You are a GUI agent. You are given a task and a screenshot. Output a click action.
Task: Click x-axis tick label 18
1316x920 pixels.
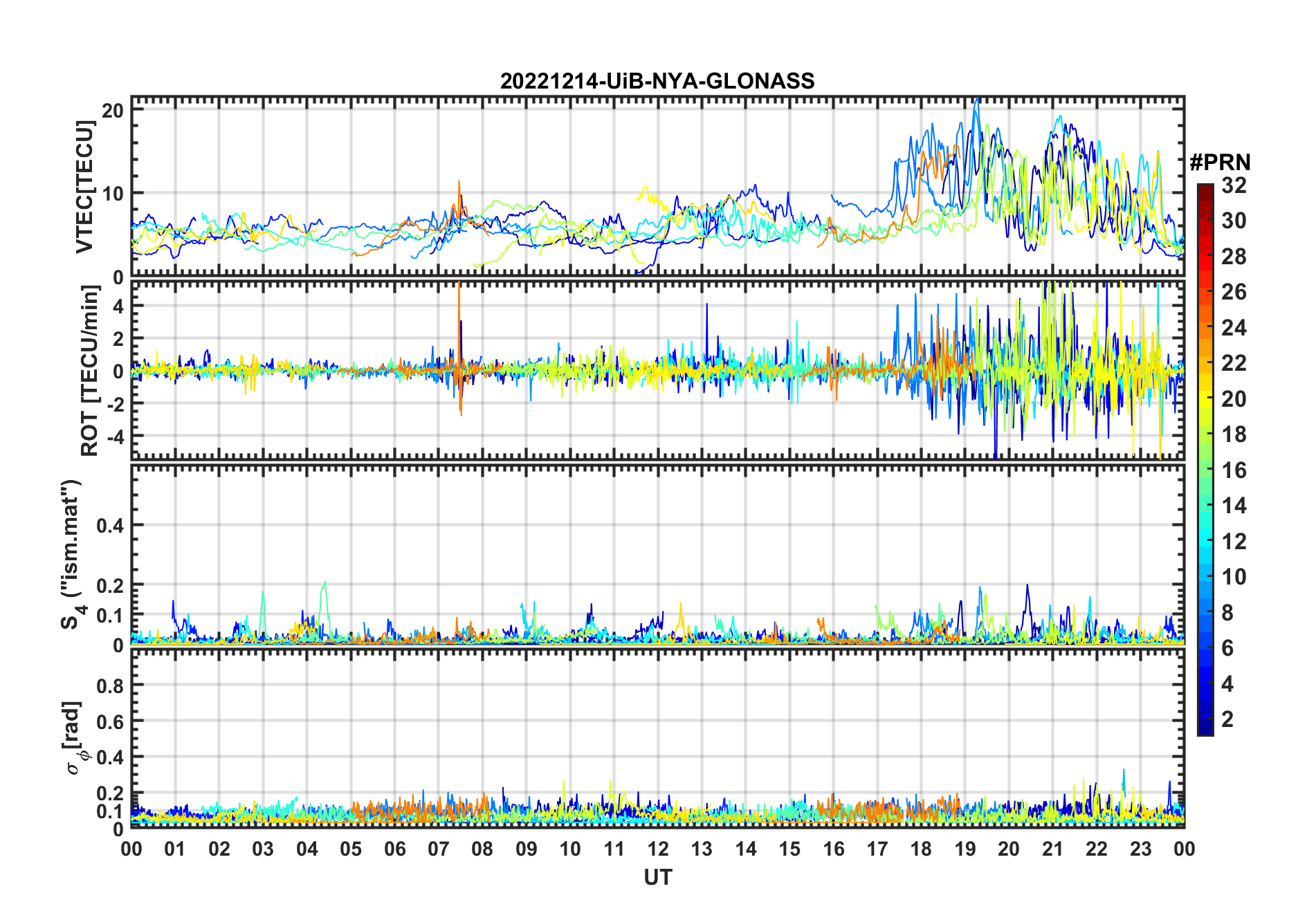click(921, 849)
